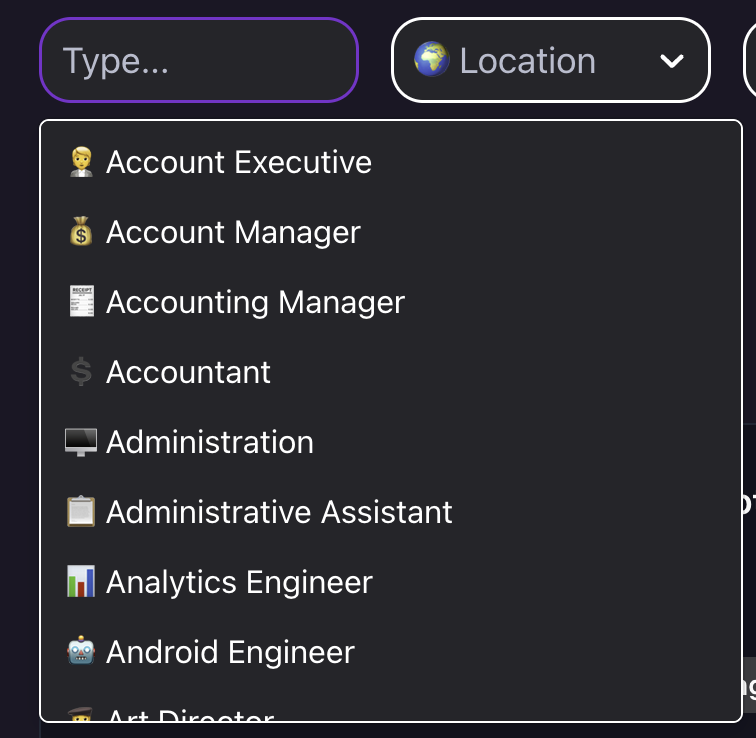Select Account Executive from the list

pos(239,162)
